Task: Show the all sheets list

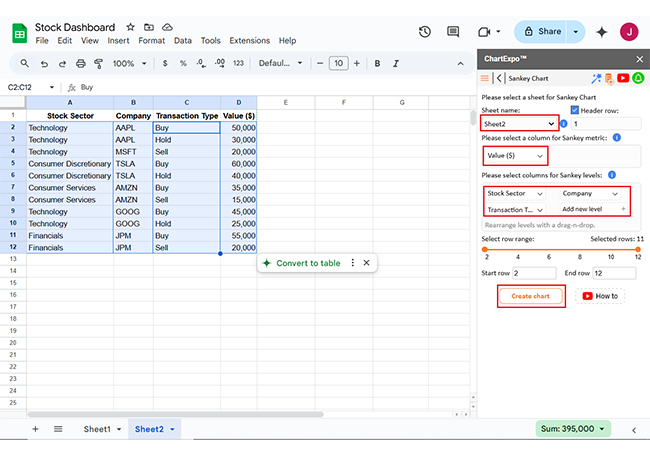Action: 58,429
